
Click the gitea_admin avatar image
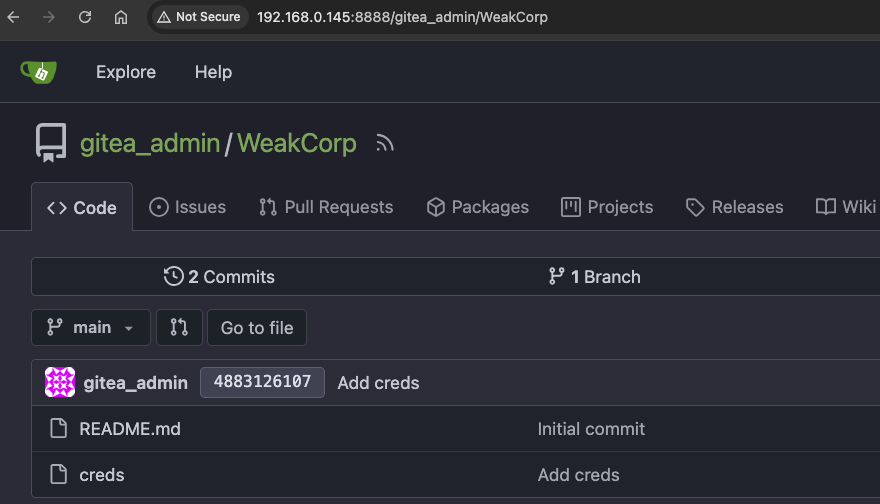coord(60,383)
